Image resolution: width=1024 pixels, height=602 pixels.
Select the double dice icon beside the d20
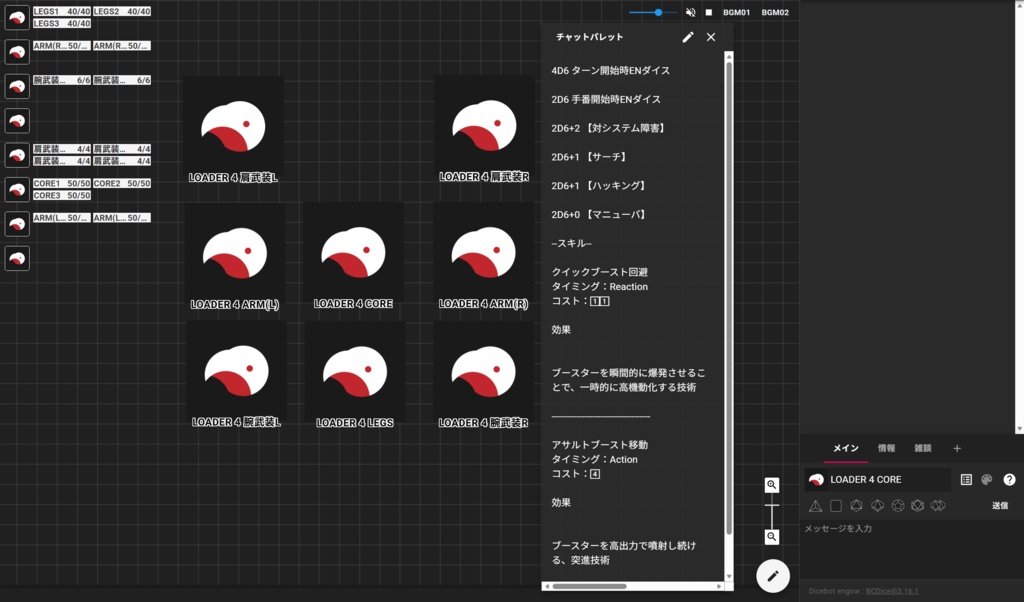click(940, 506)
